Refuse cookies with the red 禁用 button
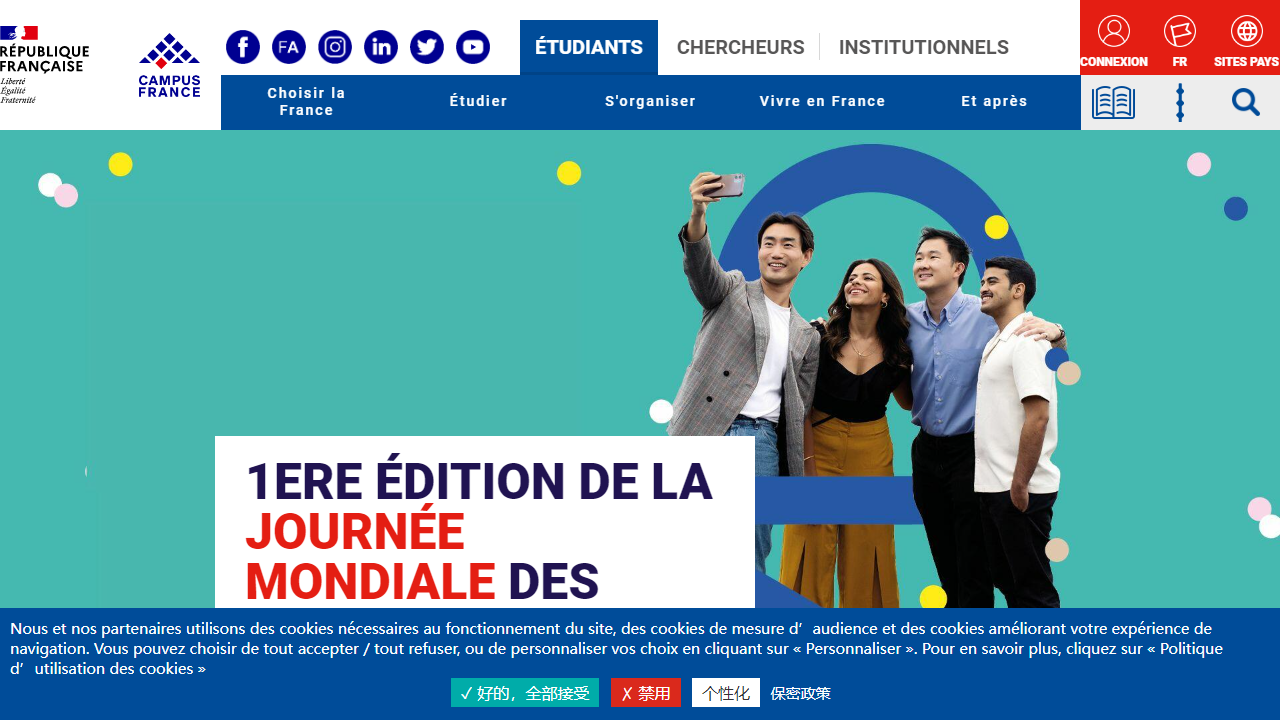 click(646, 693)
